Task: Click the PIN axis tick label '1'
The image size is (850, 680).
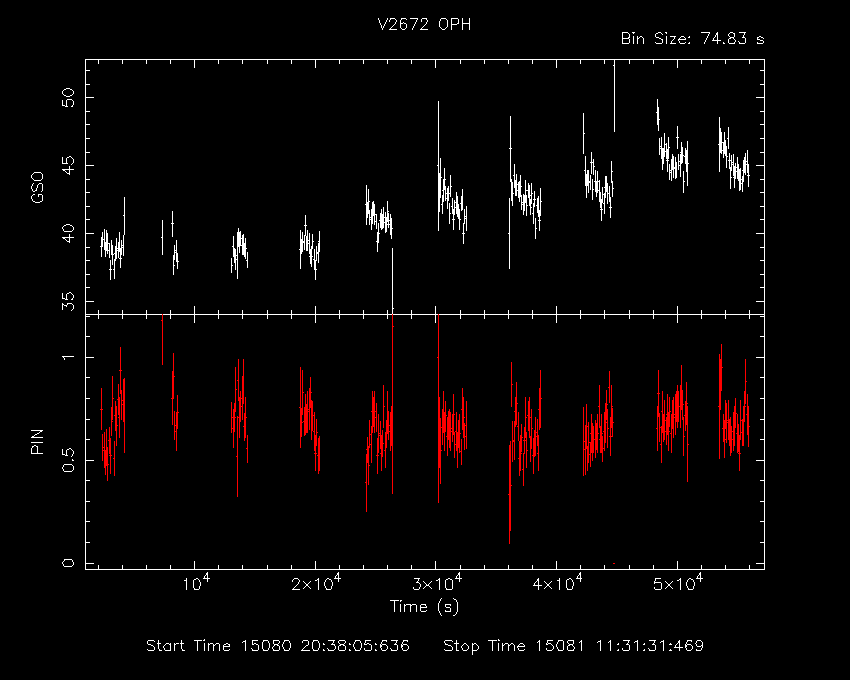Action: tap(69, 357)
